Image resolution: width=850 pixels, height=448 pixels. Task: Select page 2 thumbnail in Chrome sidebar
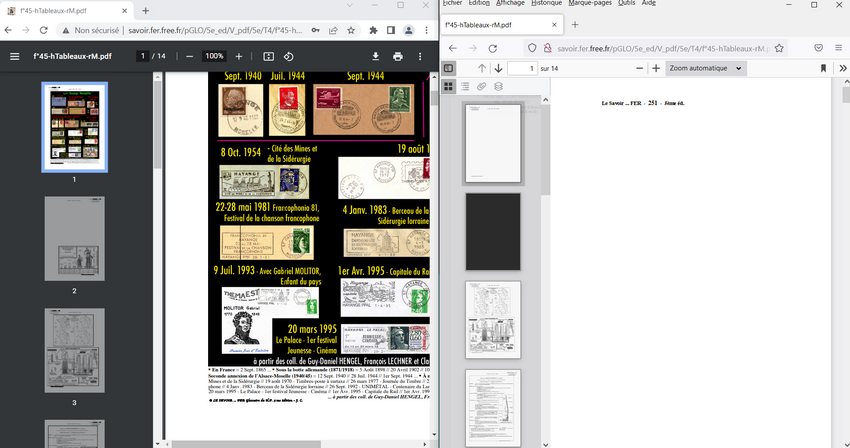[x=75, y=239]
